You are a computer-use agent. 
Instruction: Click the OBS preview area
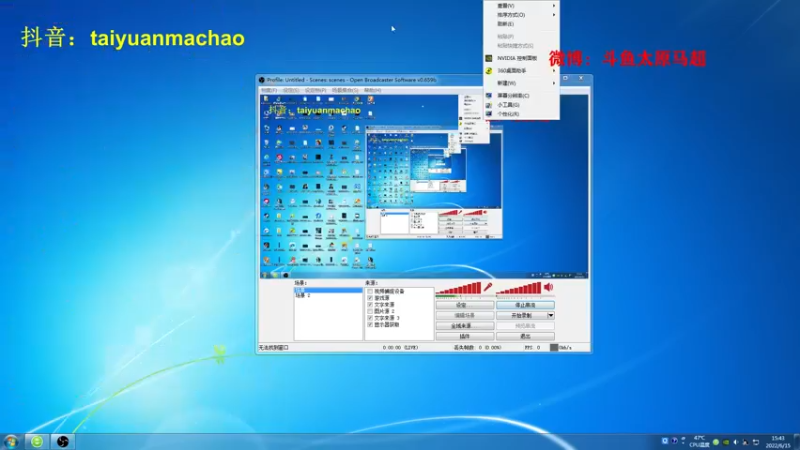(x=424, y=186)
